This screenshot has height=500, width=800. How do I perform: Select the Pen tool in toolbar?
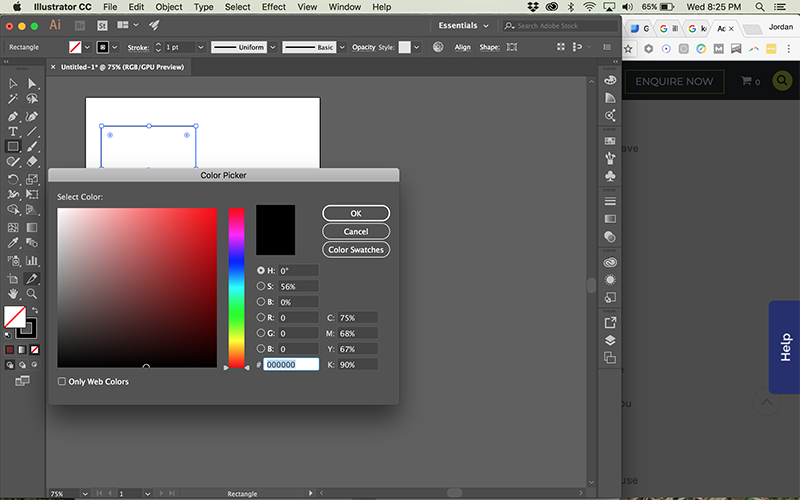pos(13,116)
